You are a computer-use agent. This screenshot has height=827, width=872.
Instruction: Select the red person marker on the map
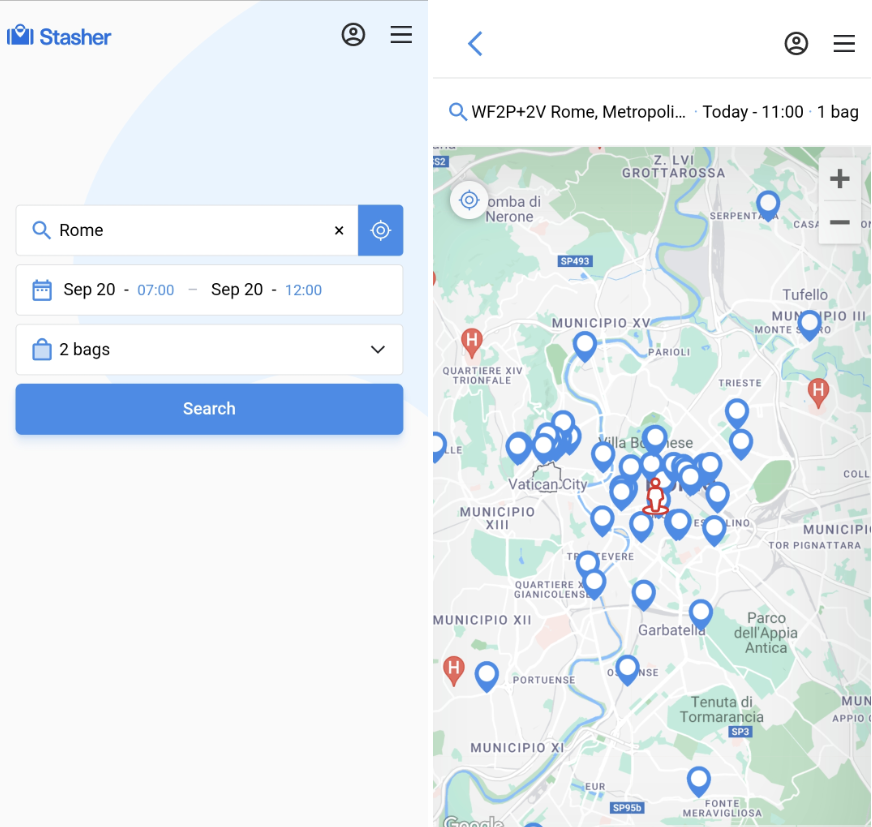point(656,497)
